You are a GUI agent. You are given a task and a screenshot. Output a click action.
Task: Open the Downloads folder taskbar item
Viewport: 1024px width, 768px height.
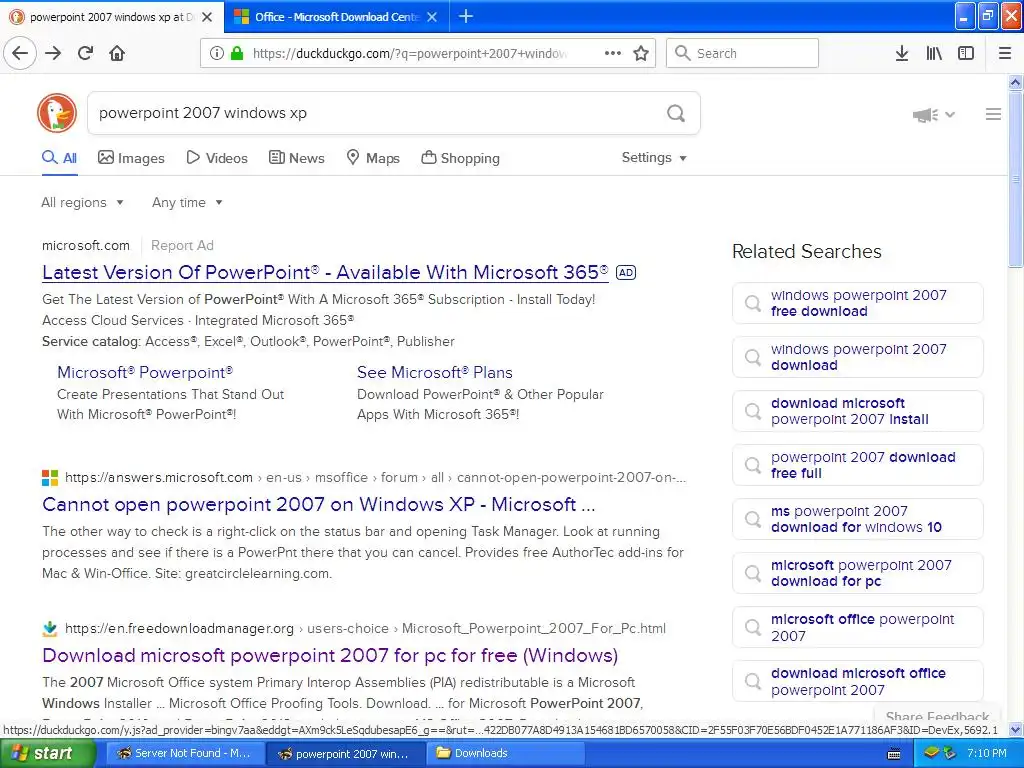(x=505, y=753)
